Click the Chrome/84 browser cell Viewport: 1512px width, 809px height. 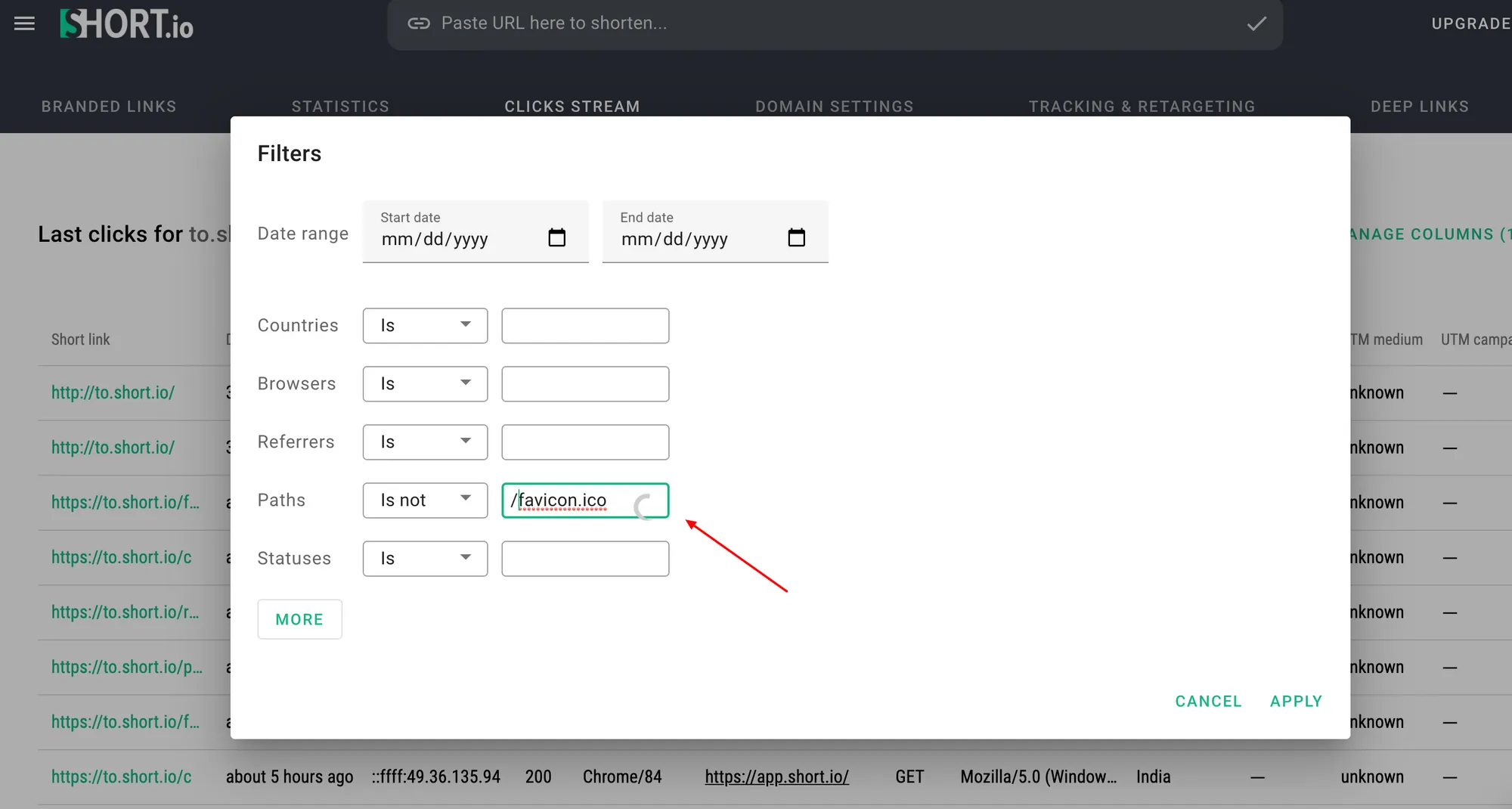[x=622, y=777]
